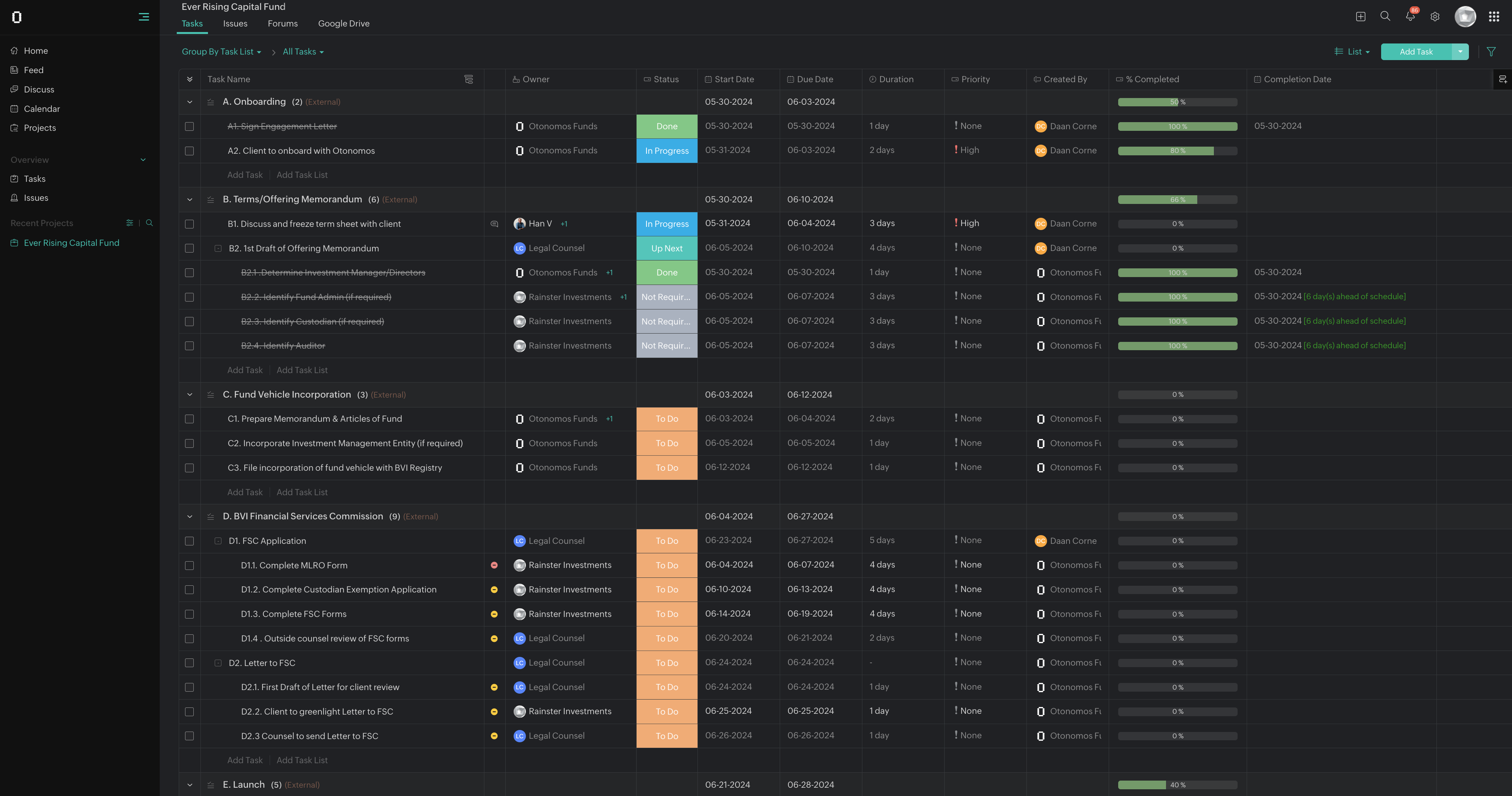Click the search icon in the top bar
This screenshot has height=796, width=1512.
coord(1385,17)
